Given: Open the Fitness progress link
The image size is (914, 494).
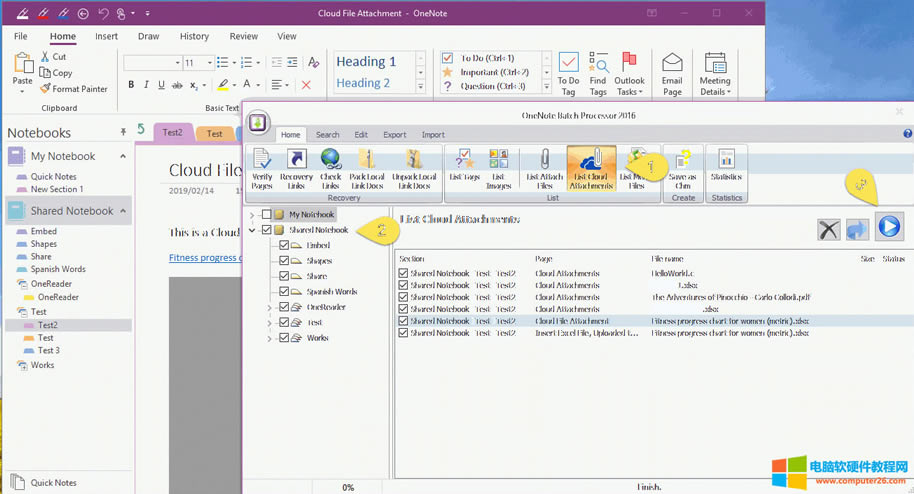Looking at the screenshot, I should coord(205,258).
